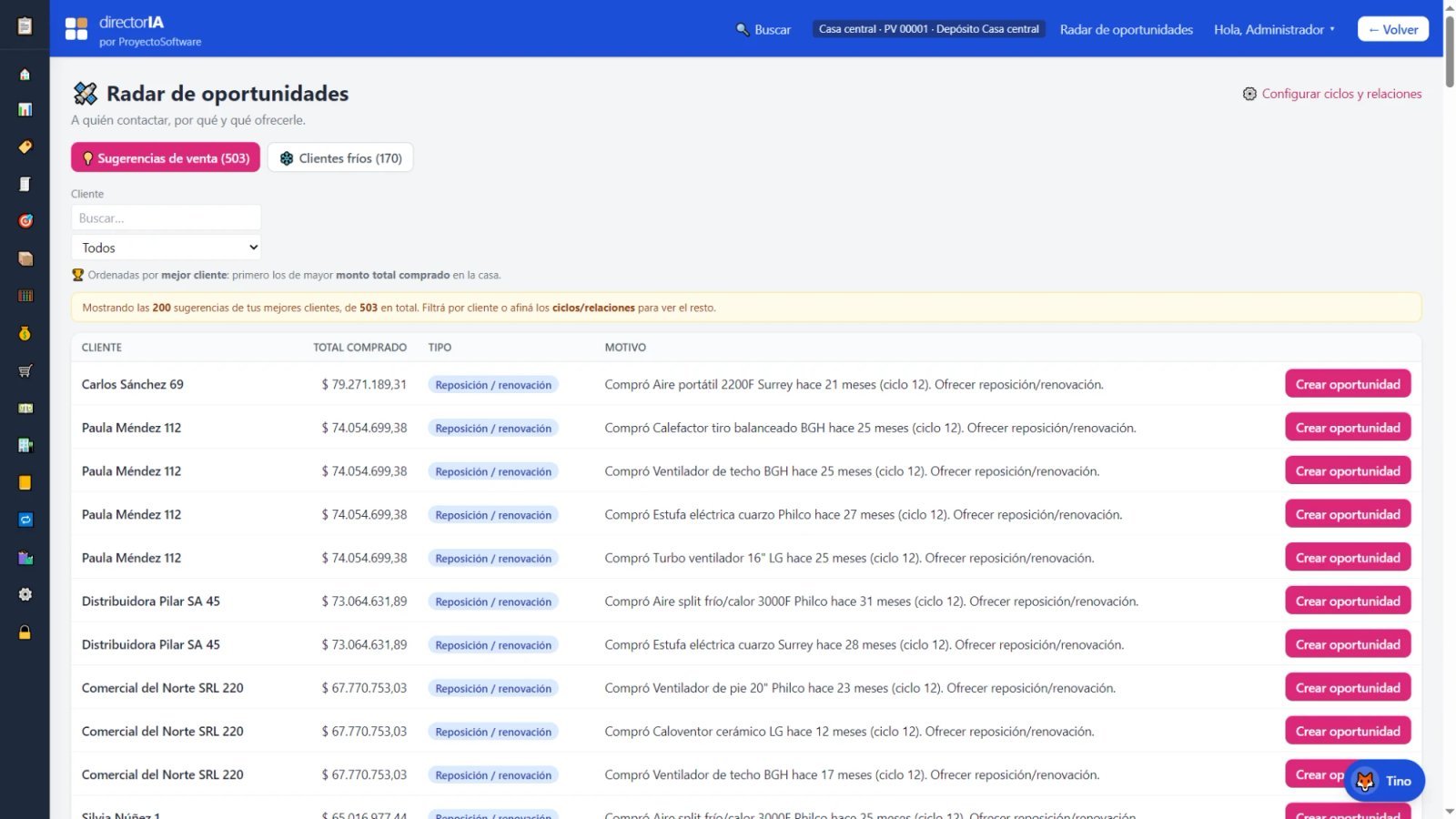1456x819 pixels.
Task: Click Distribuidora Pilar SA 45 in Surrey estufa row
Action: coord(150,644)
